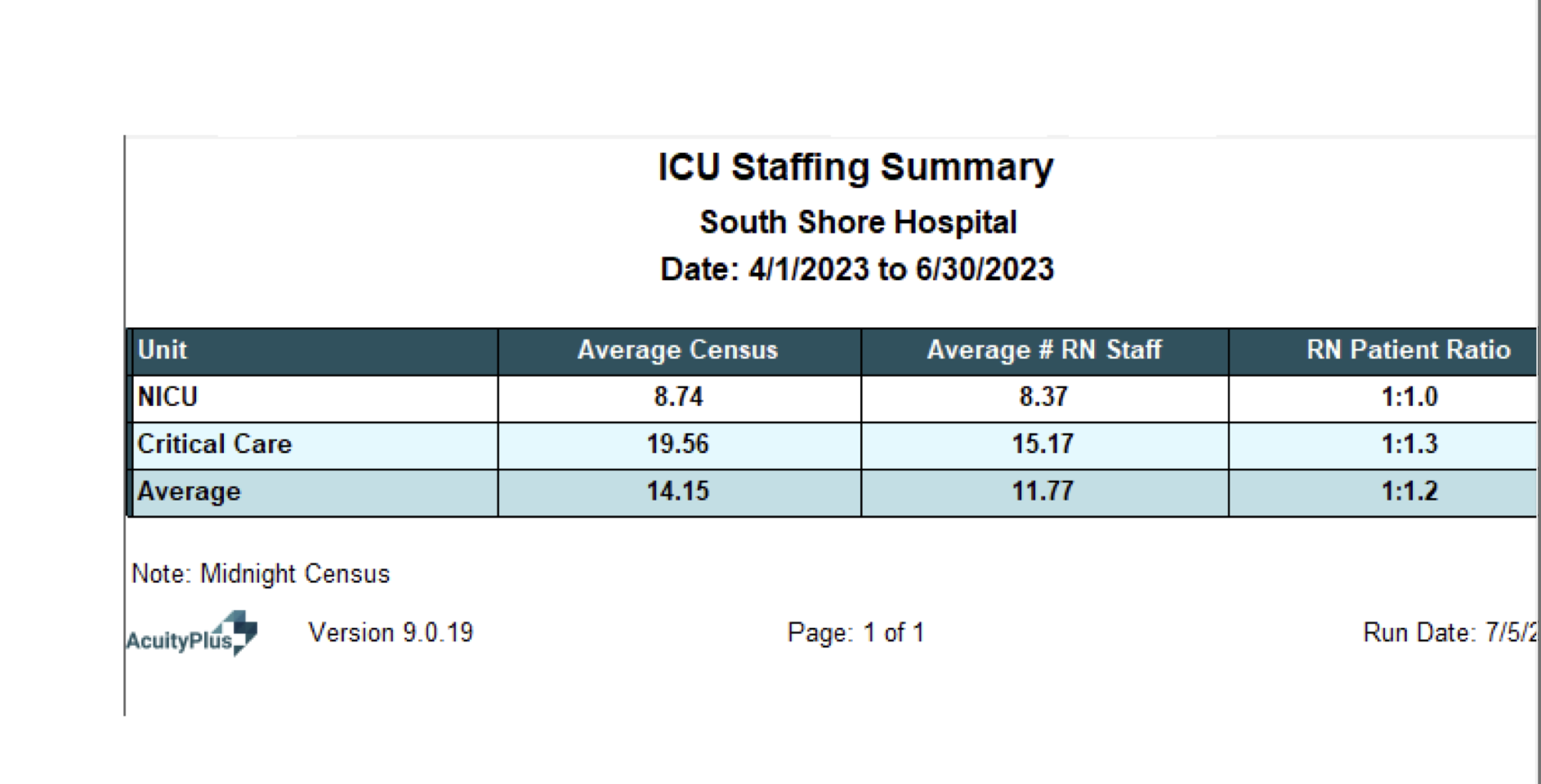Click the report date range text
The image size is (1541, 784).
click(x=857, y=269)
